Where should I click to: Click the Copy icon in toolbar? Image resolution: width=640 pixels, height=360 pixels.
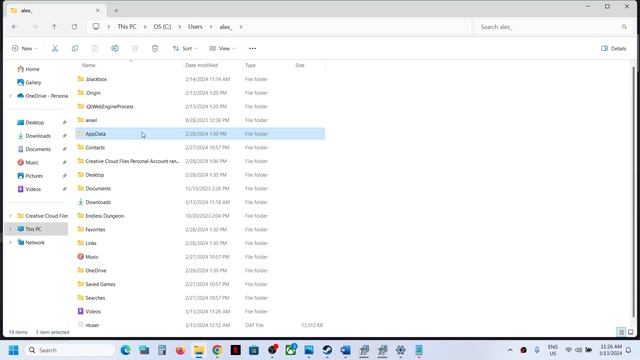[75, 48]
